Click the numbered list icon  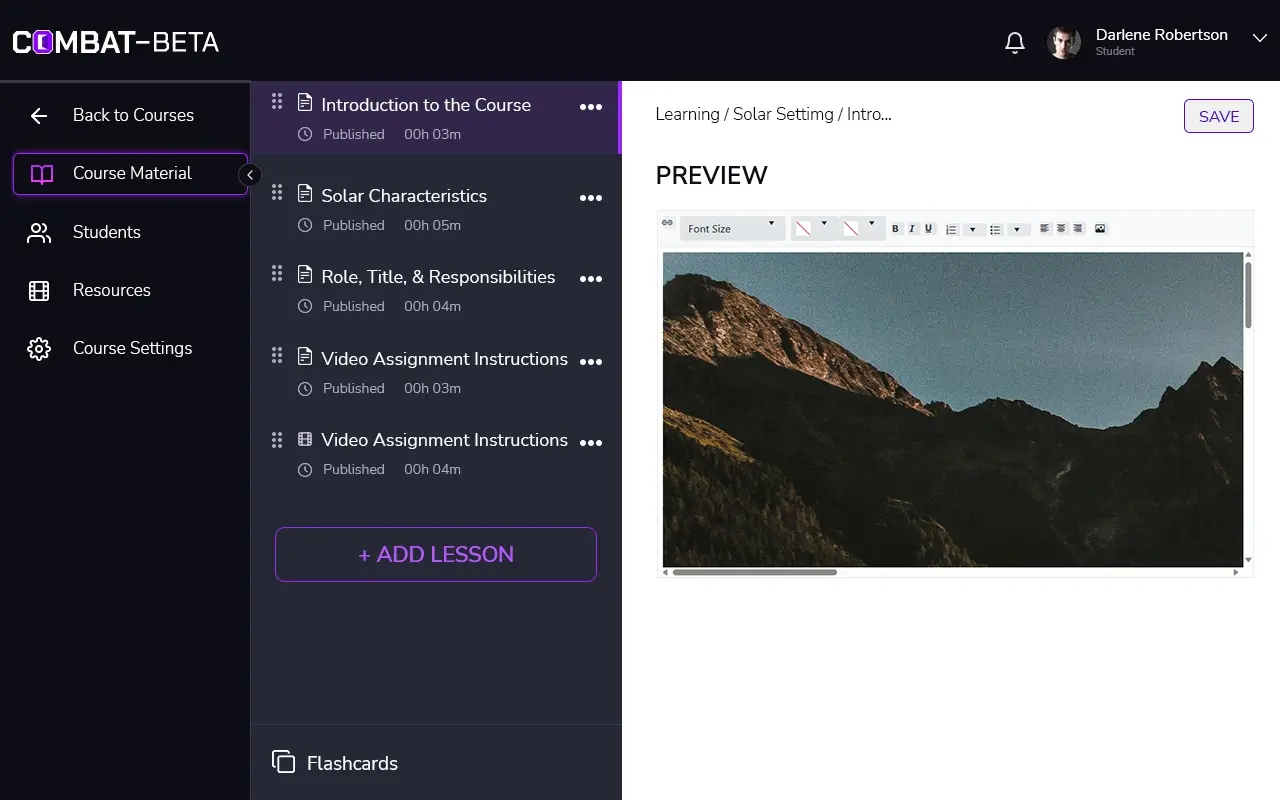[x=951, y=229]
